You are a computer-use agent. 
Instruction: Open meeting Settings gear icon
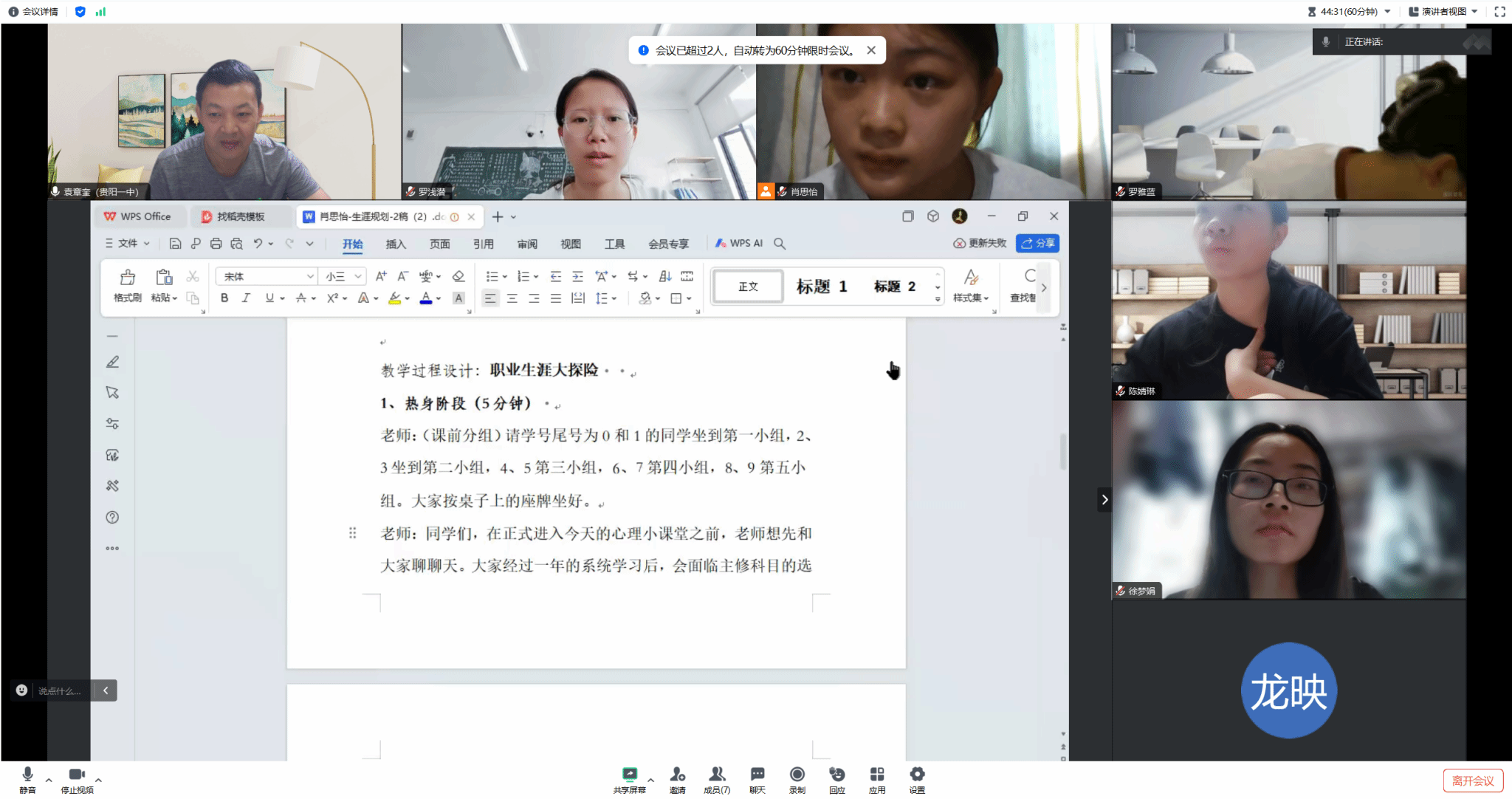tap(916, 775)
